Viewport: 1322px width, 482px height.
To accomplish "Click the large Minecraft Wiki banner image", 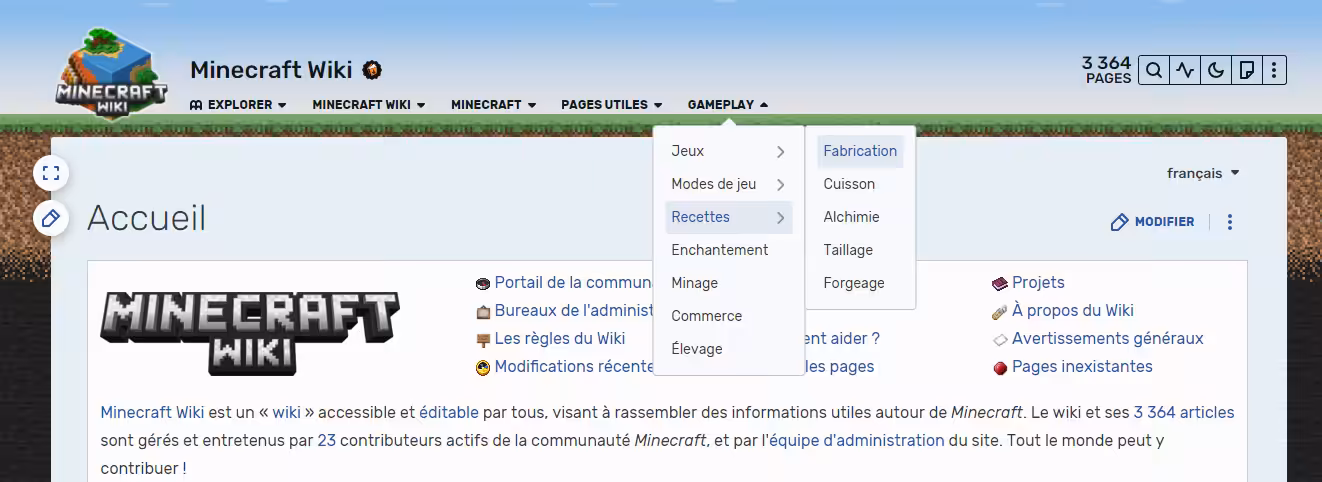I will (250, 332).
